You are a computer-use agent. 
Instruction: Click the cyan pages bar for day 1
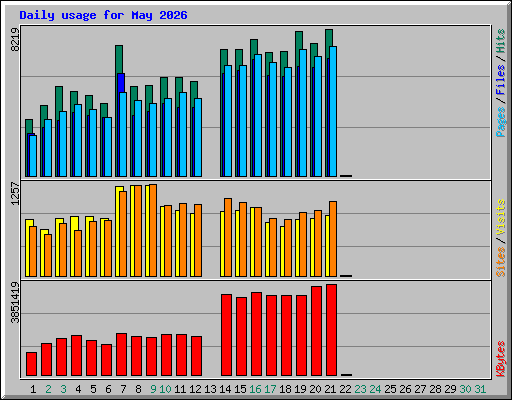coord(33,156)
